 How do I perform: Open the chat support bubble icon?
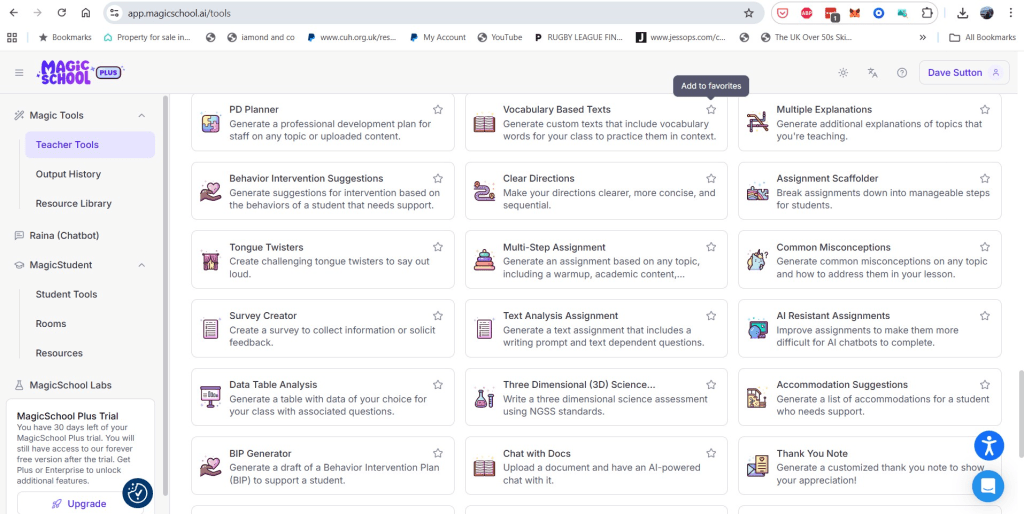[x=988, y=486]
